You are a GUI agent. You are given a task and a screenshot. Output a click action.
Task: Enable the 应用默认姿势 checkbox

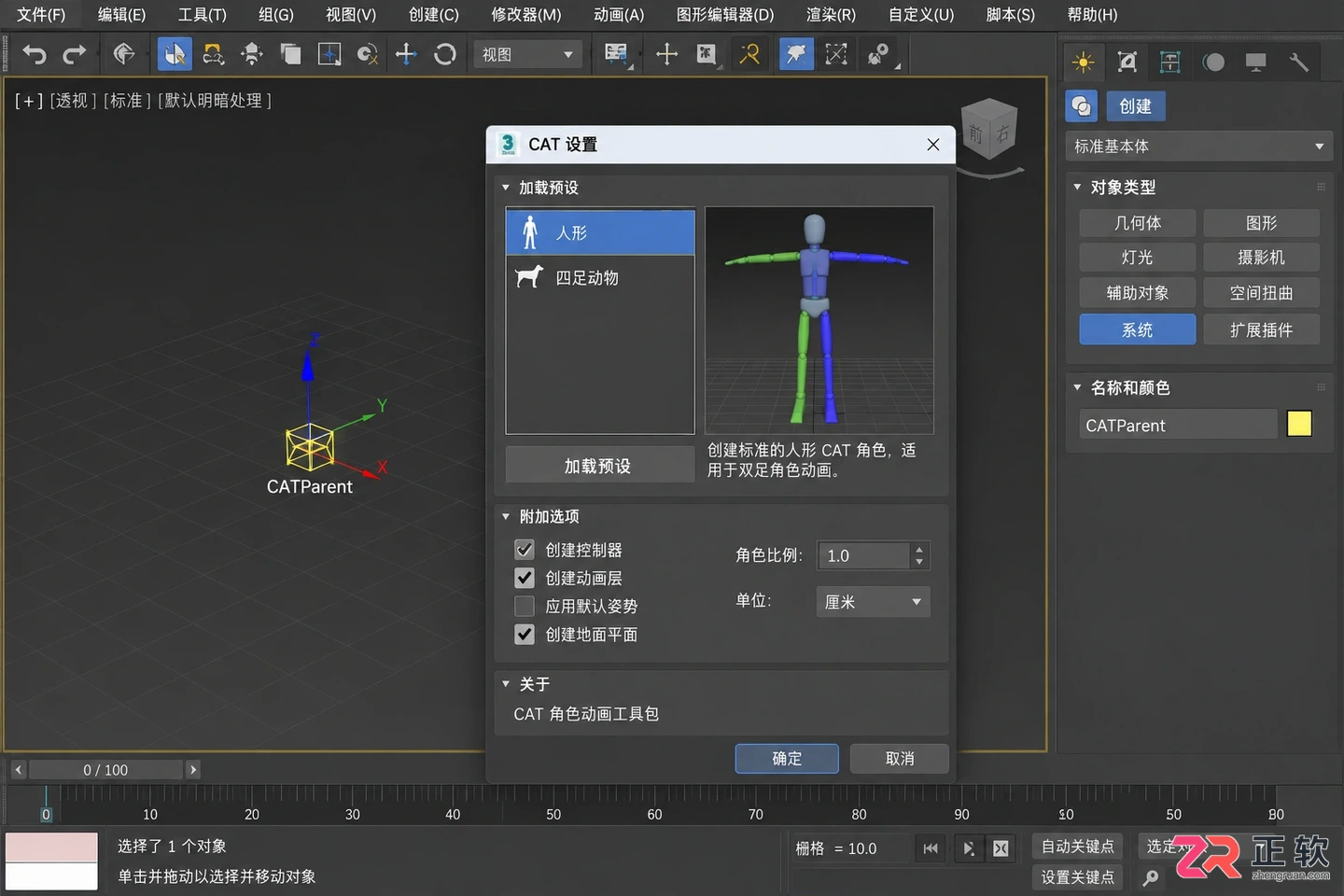(525, 606)
